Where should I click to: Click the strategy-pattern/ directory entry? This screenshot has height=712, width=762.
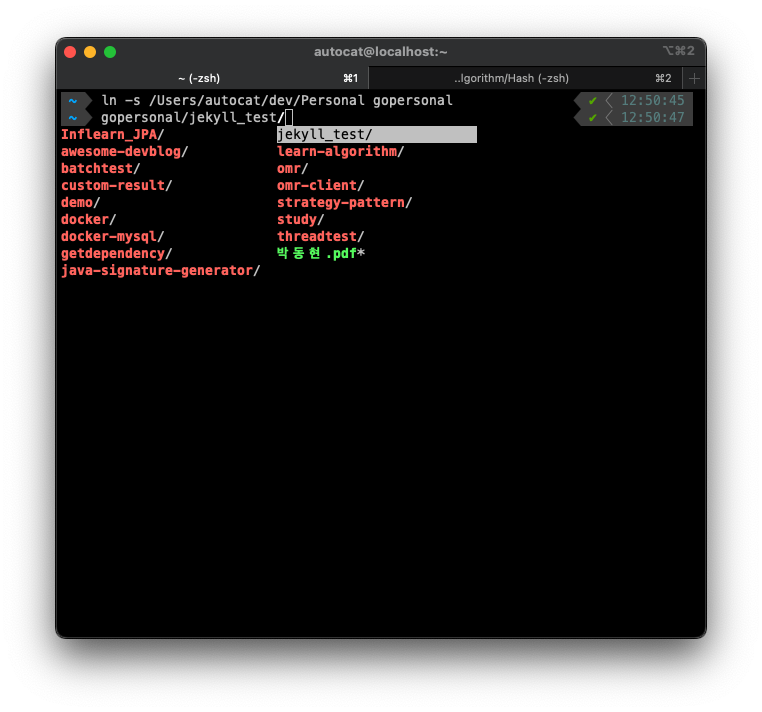pos(345,203)
